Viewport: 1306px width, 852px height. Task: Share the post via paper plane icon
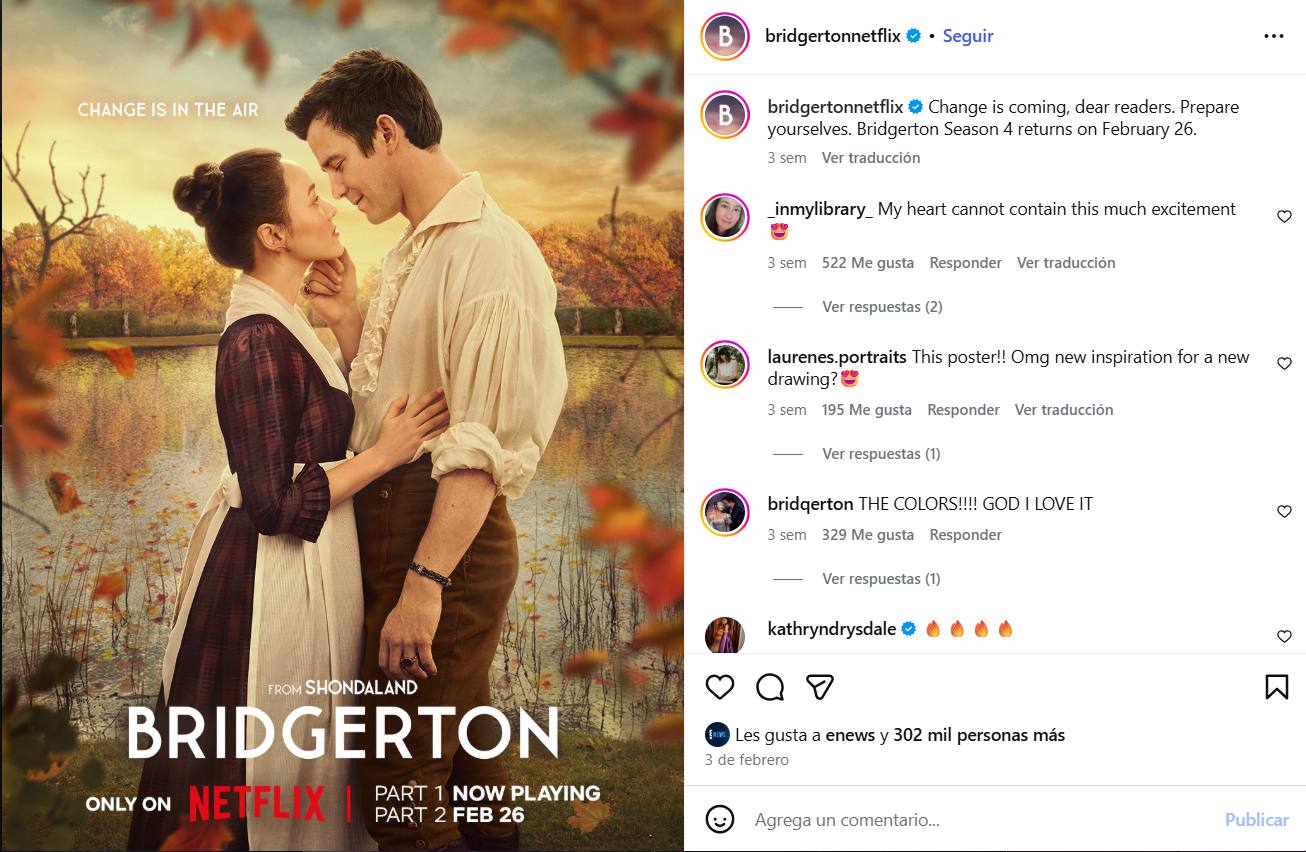(820, 687)
